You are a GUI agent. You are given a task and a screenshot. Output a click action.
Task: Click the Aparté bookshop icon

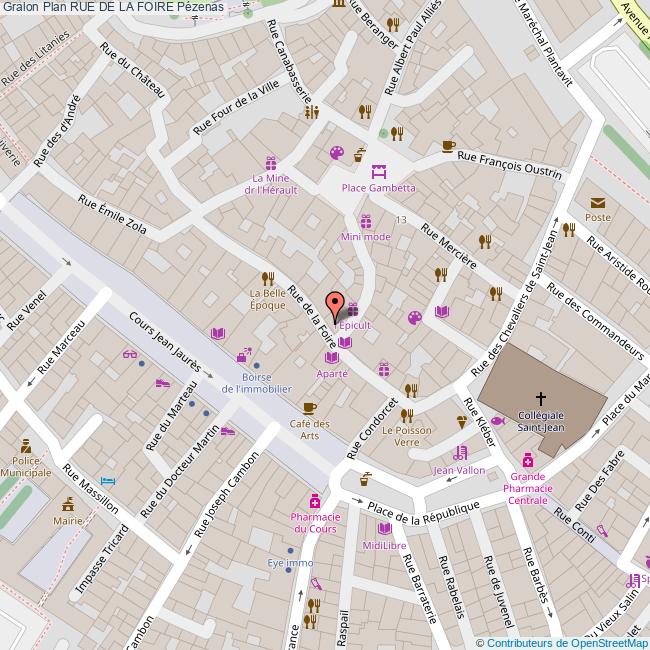point(344,343)
